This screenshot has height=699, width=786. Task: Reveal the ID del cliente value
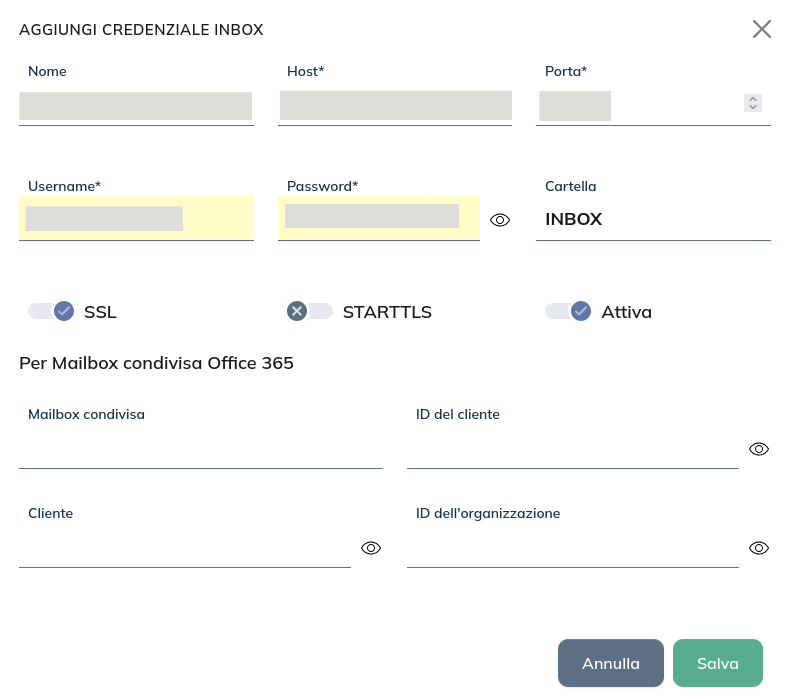click(759, 449)
